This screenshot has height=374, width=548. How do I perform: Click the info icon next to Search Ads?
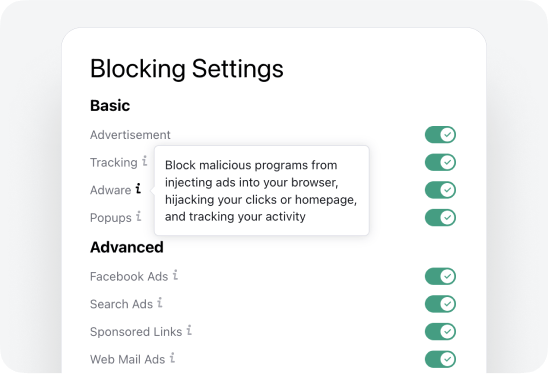[x=160, y=303]
